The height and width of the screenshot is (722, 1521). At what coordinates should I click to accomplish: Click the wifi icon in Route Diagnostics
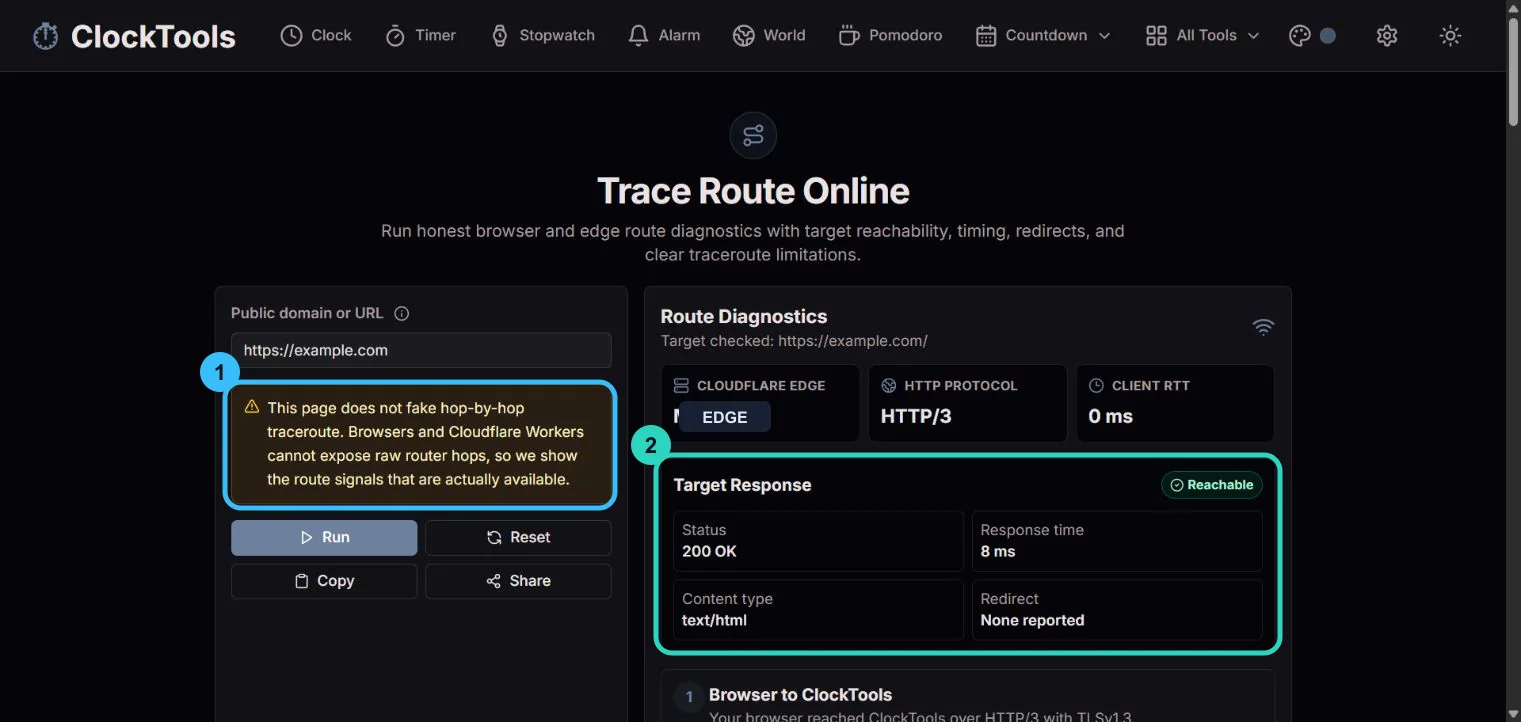1264,327
